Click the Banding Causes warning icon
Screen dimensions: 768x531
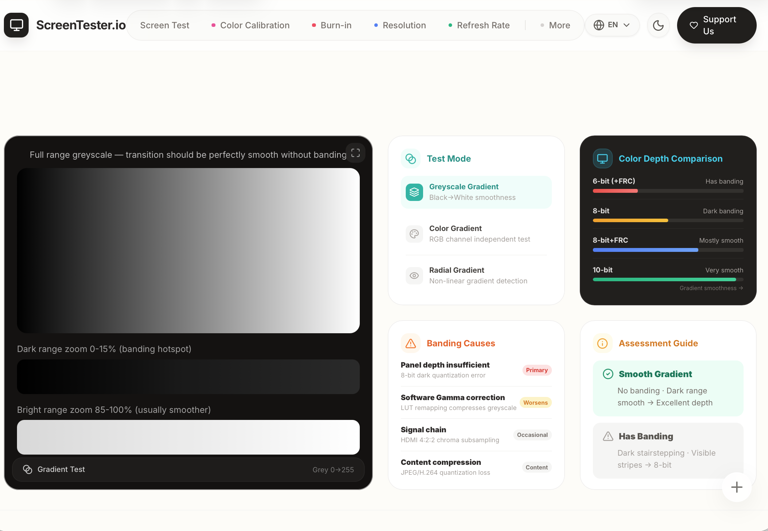tap(410, 343)
